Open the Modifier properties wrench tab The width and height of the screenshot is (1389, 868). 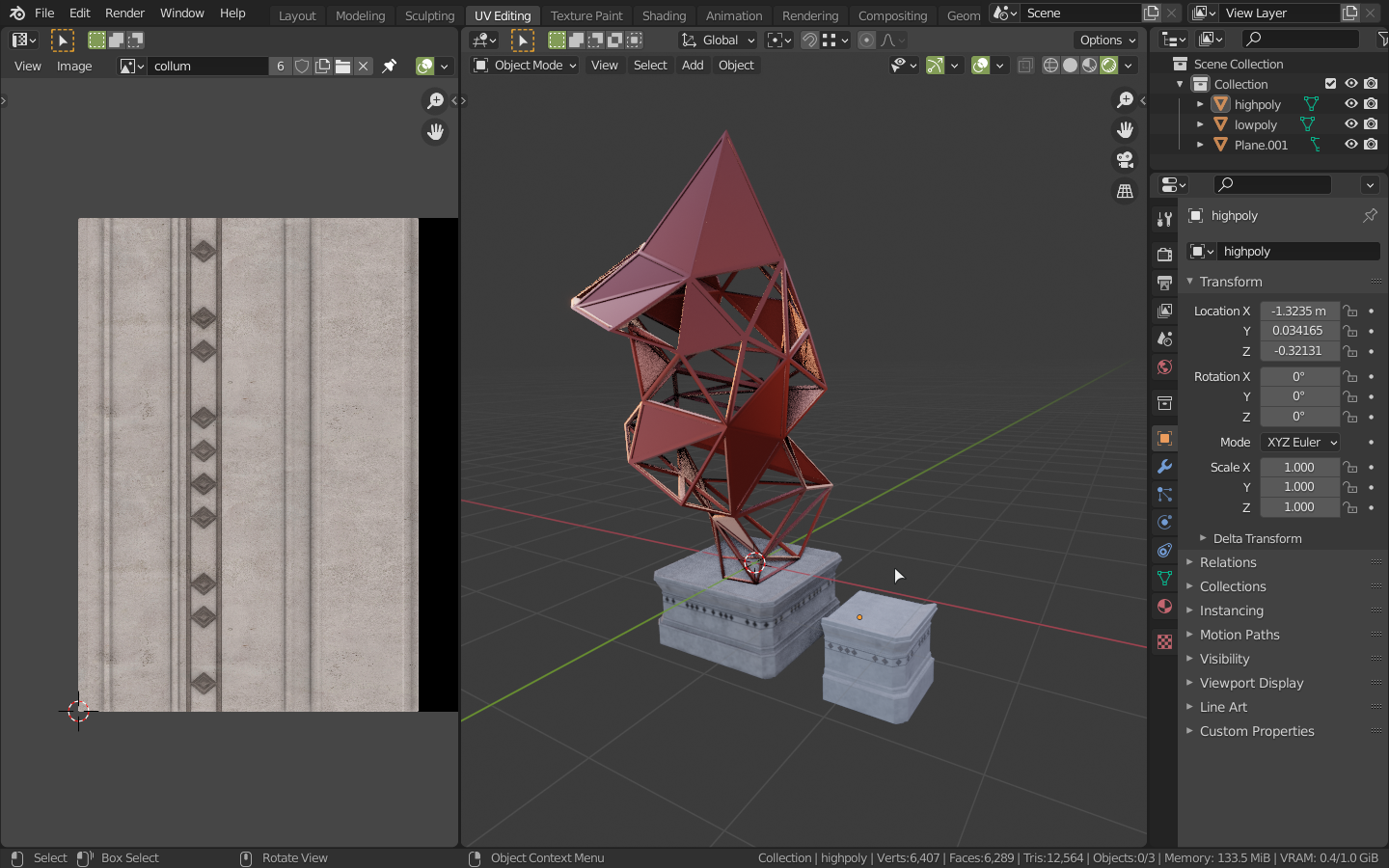tap(1164, 467)
